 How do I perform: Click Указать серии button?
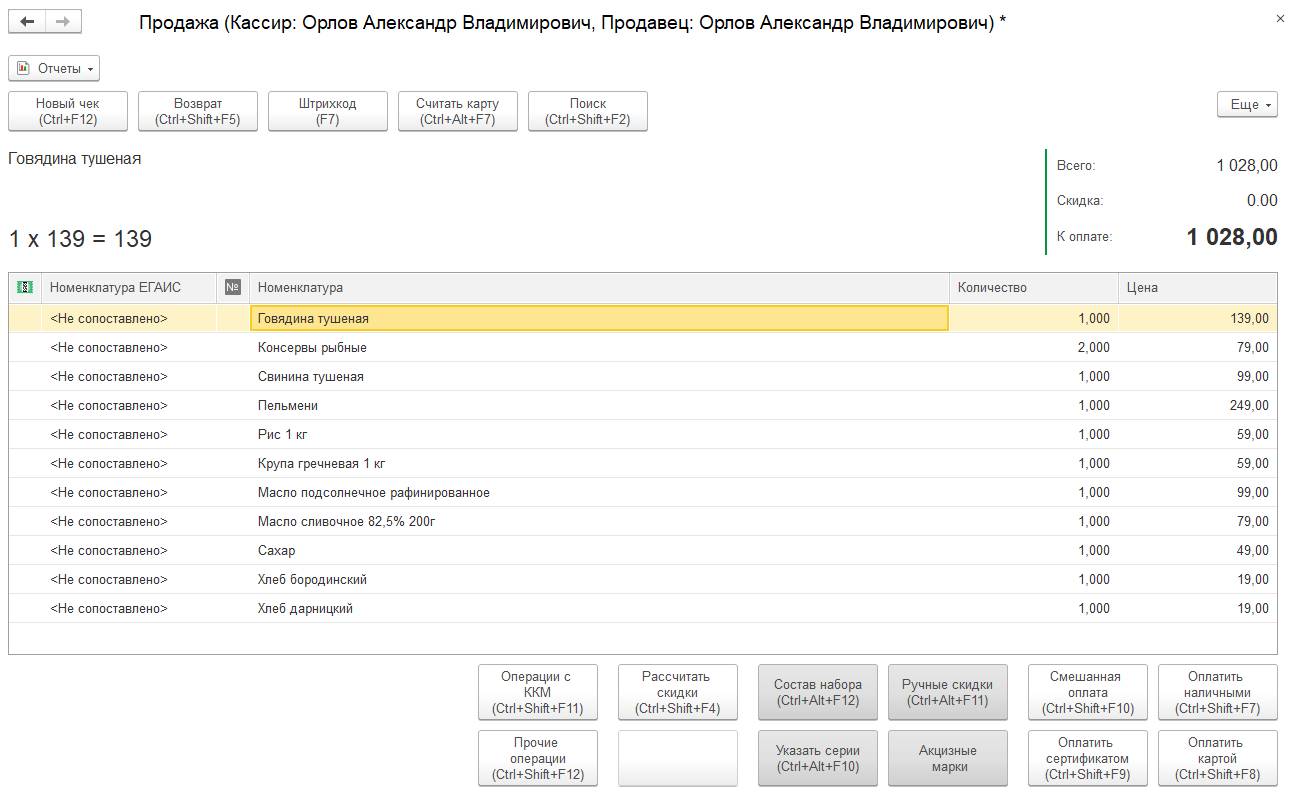(818, 758)
